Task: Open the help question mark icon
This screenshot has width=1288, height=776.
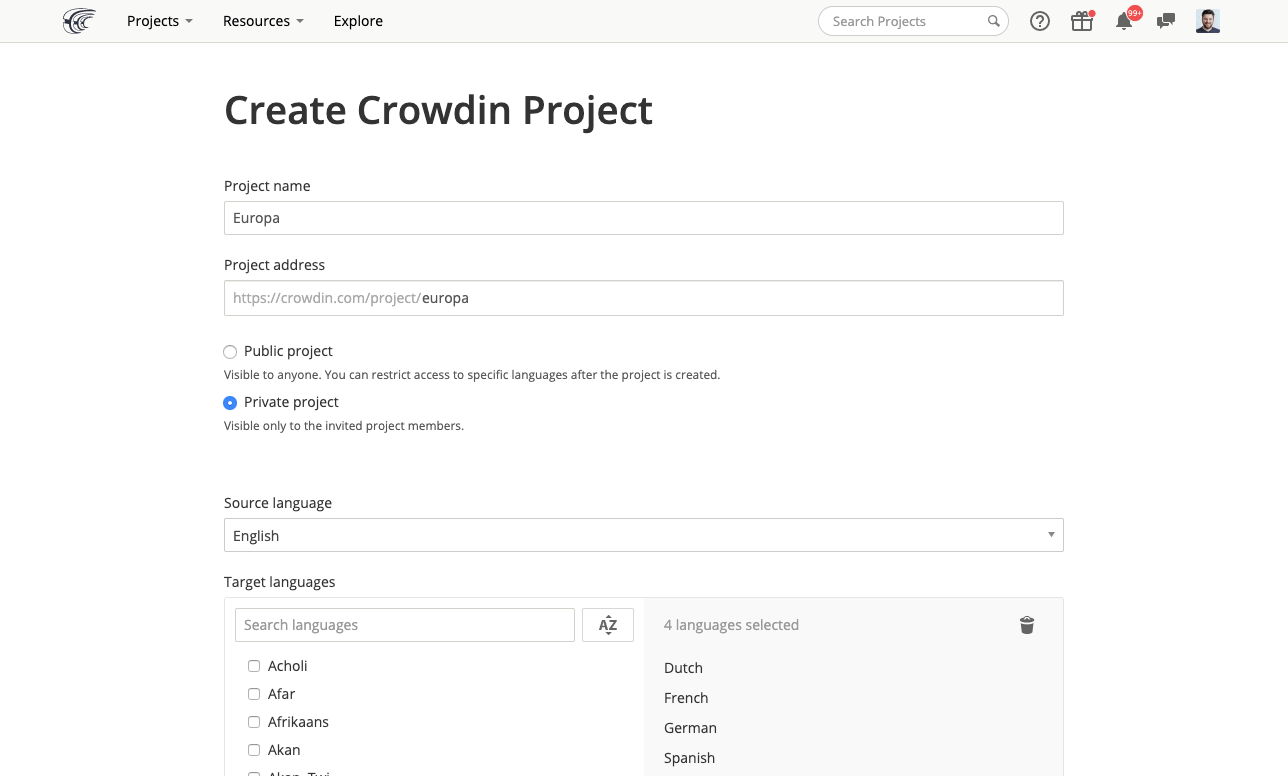Action: [x=1040, y=21]
